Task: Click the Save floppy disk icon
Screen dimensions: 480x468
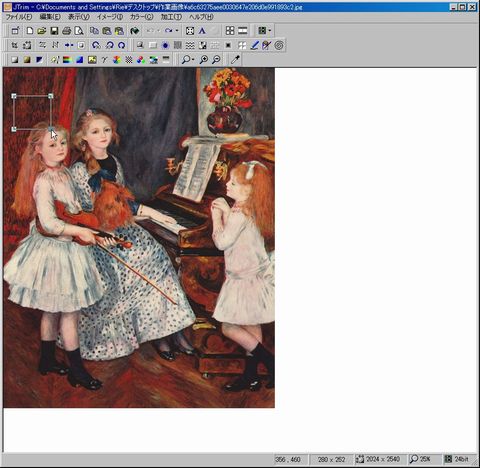Action: 54,31
